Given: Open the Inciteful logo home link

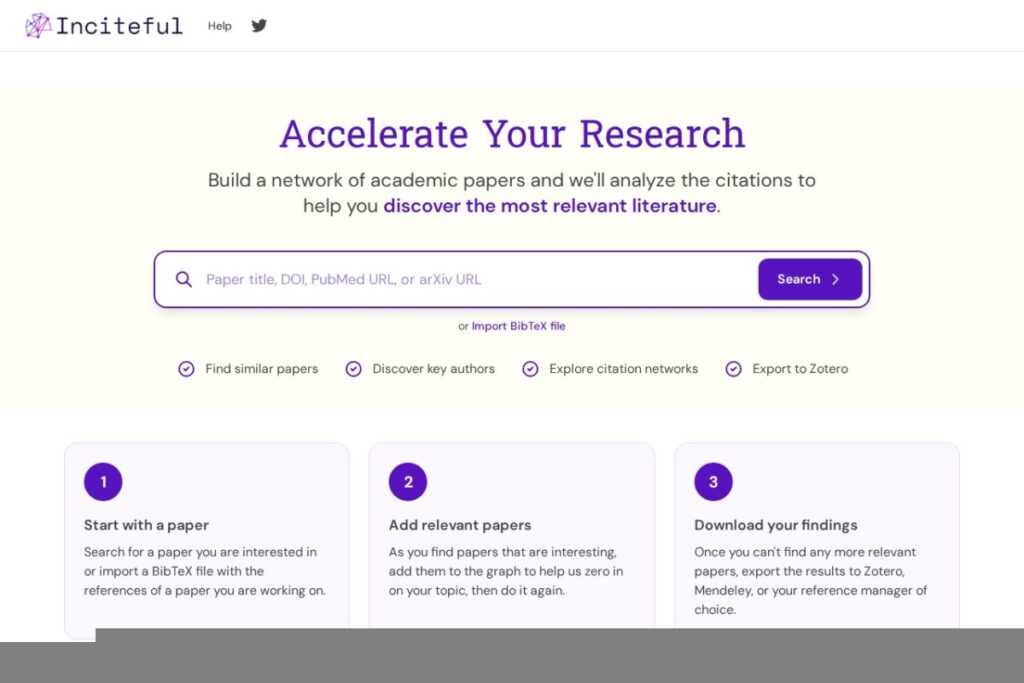Looking at the screenshot, I should pyautogui.click(x=104, y=25).
